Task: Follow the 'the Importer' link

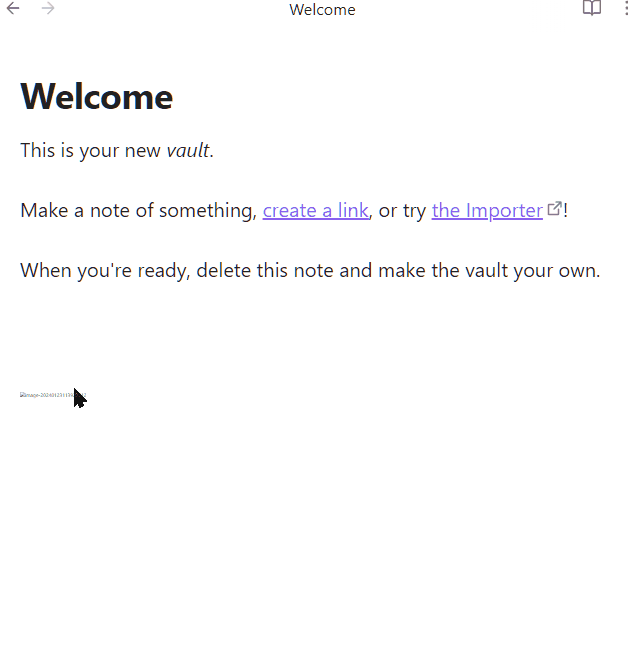Action: coord(487,210)
